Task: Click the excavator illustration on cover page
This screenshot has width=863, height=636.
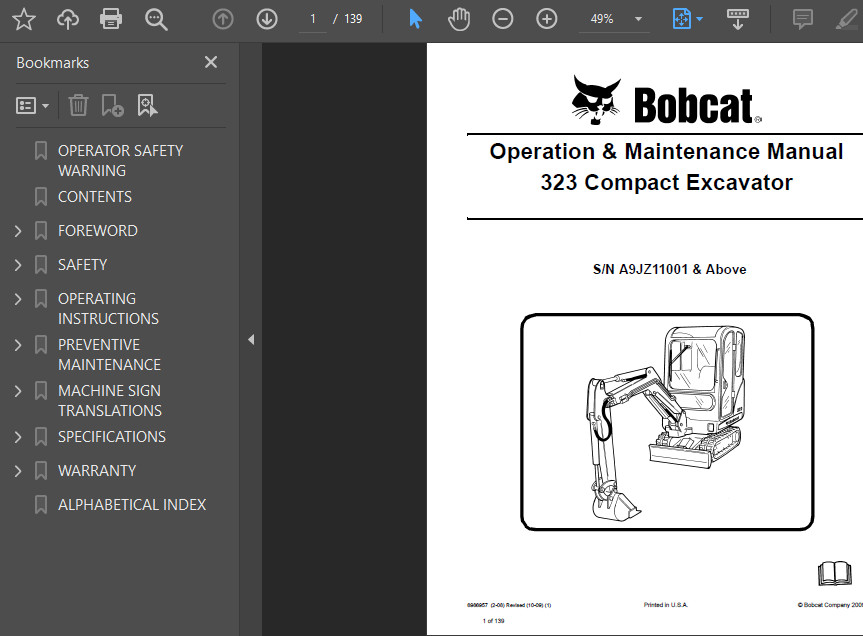Action: pyautogui.click(x=667, y=423)
